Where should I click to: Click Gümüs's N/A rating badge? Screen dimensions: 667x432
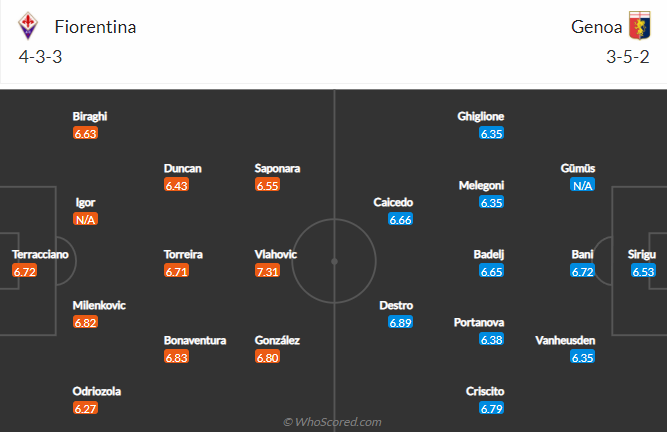(582, 185)
